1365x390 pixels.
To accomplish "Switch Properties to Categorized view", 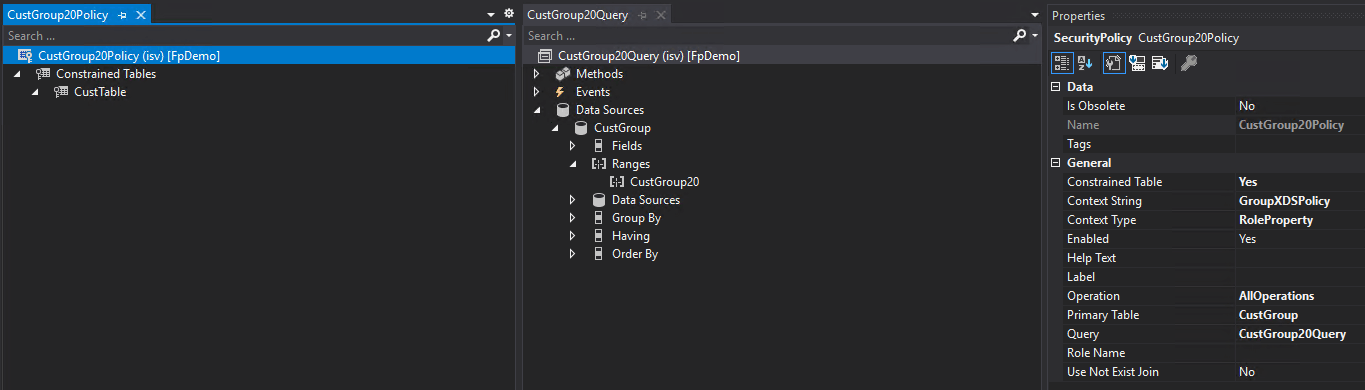I will coord(1062,63).
